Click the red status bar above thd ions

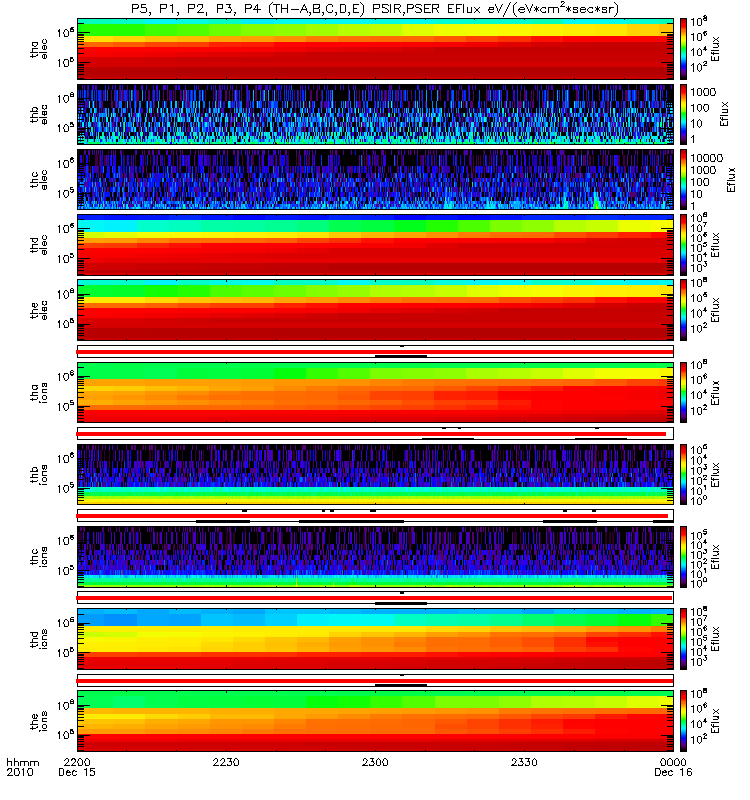376,598
